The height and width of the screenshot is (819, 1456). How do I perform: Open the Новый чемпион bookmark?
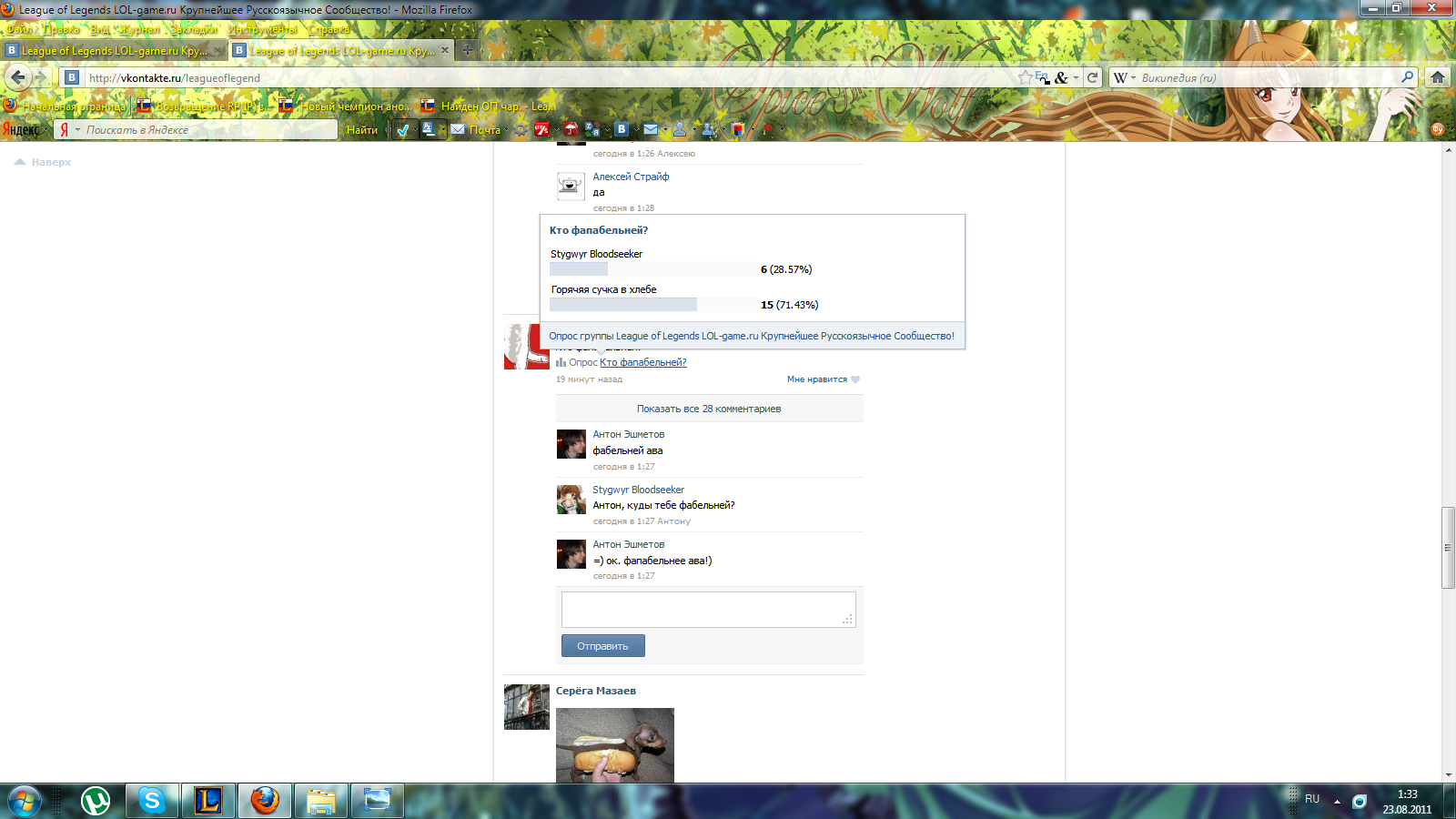click(345, 106)
